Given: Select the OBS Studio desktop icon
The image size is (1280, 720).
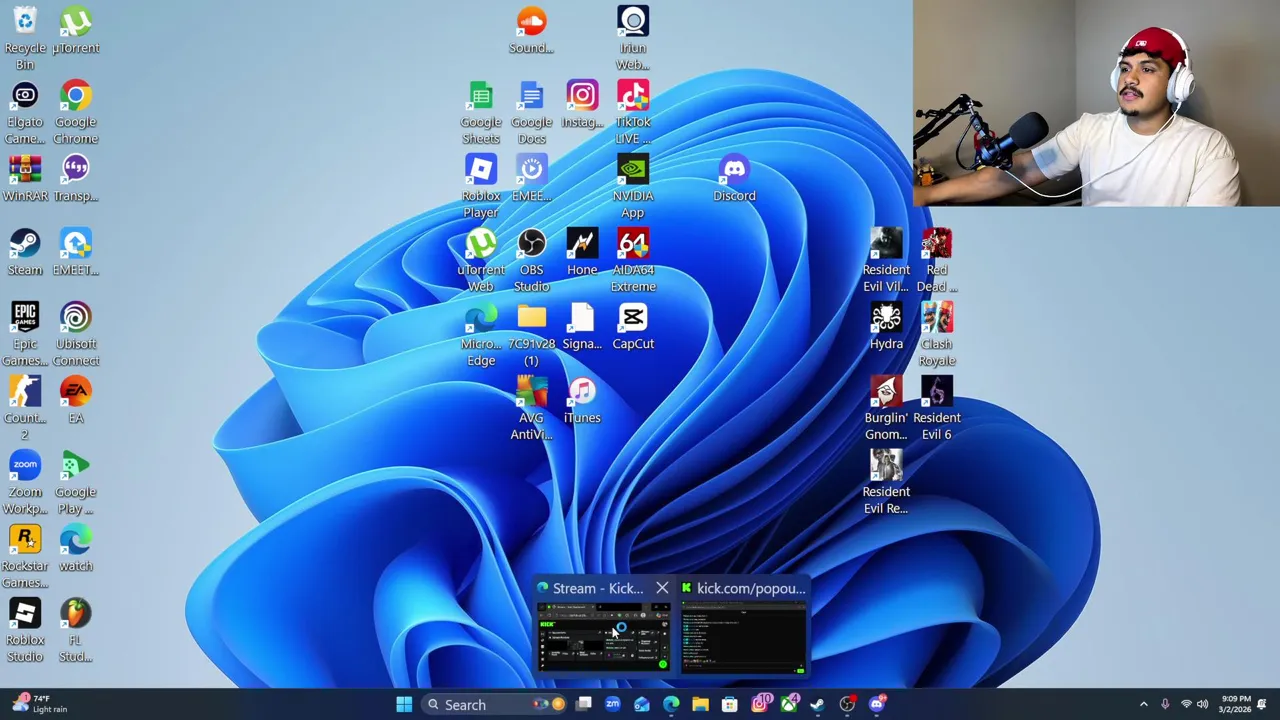Looking at the screenshot, I should 531,260.
